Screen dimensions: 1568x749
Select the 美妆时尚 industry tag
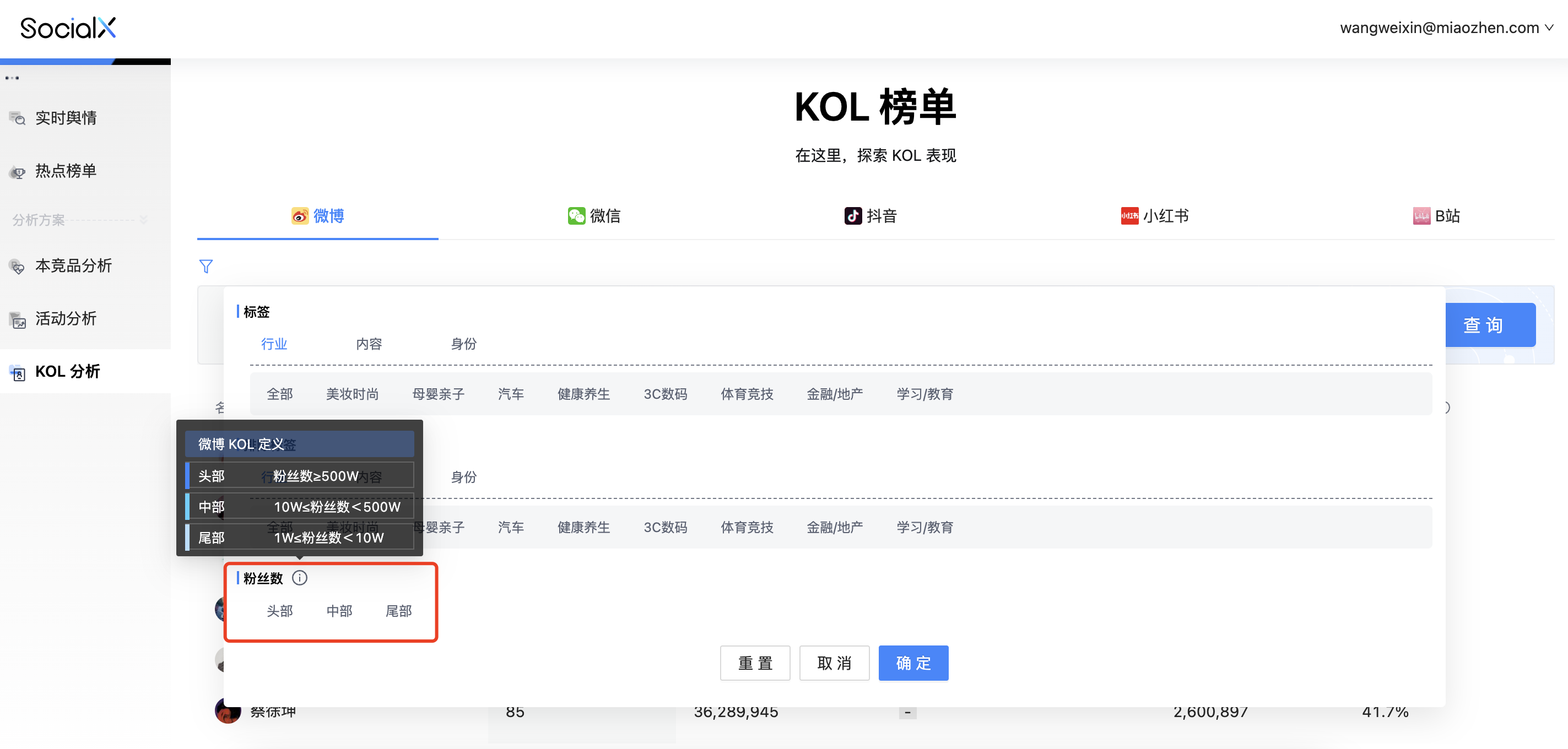coord(352,394)
